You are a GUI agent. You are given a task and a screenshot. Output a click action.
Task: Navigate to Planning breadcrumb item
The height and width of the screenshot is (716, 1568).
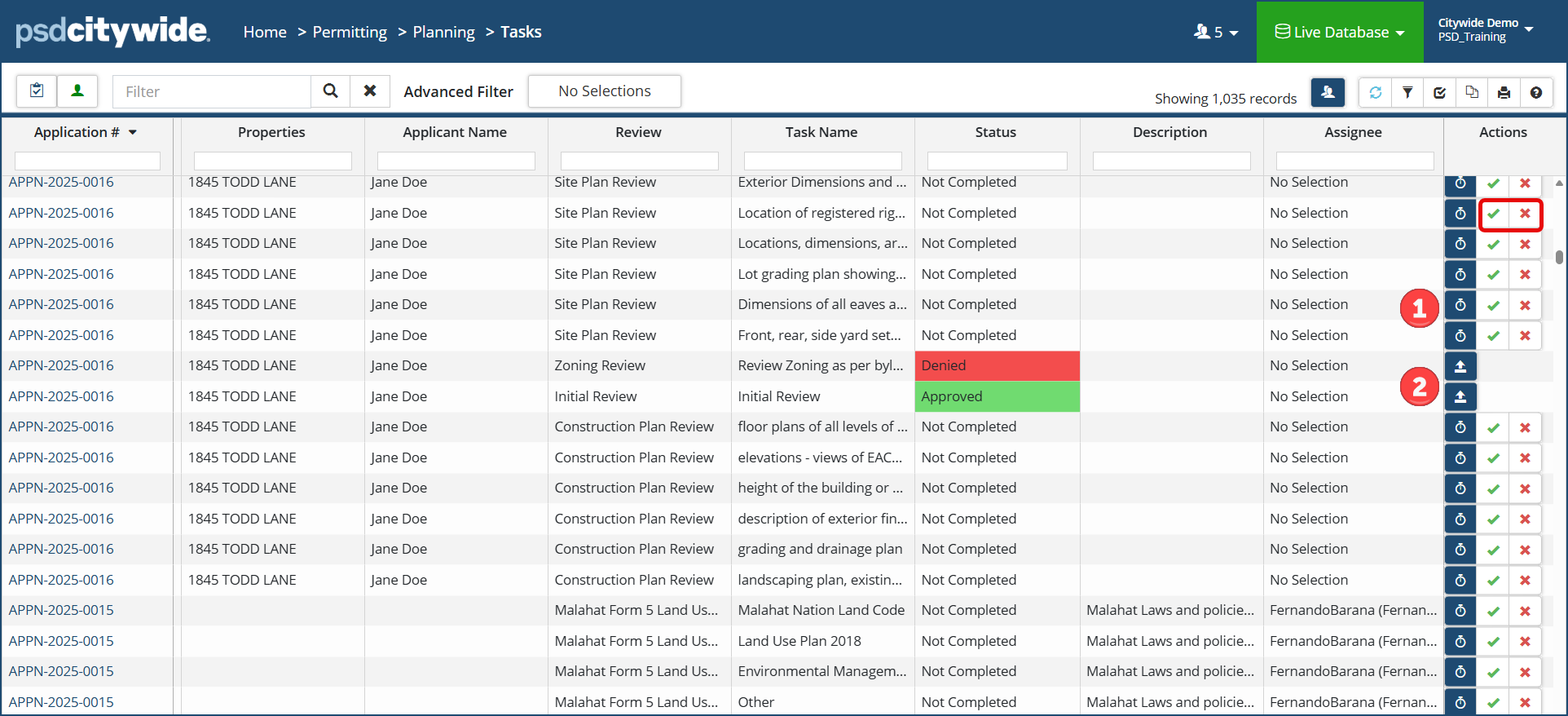(443, 32)
